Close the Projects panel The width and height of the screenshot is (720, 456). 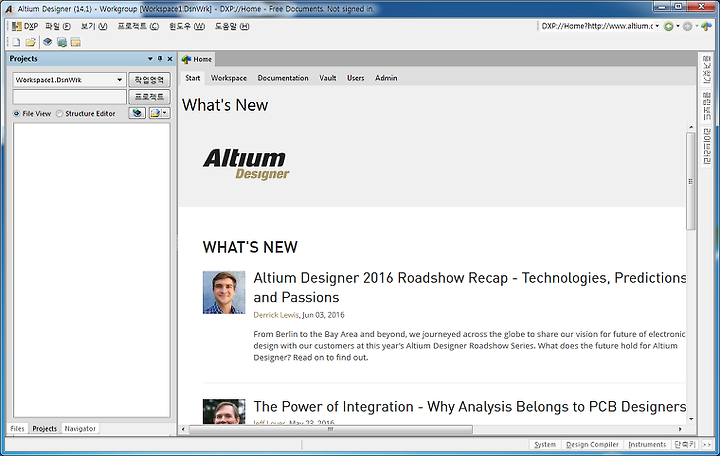170,59
